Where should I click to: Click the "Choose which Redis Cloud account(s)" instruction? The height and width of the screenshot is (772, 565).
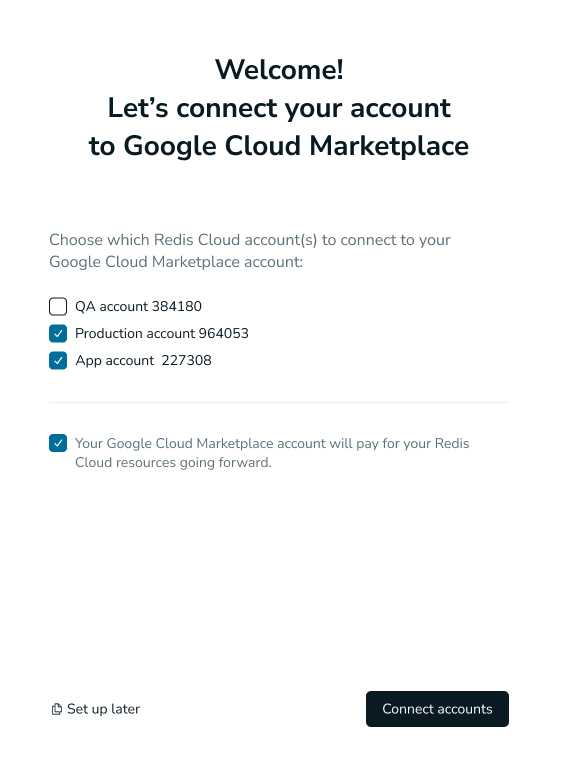(250, 240)
